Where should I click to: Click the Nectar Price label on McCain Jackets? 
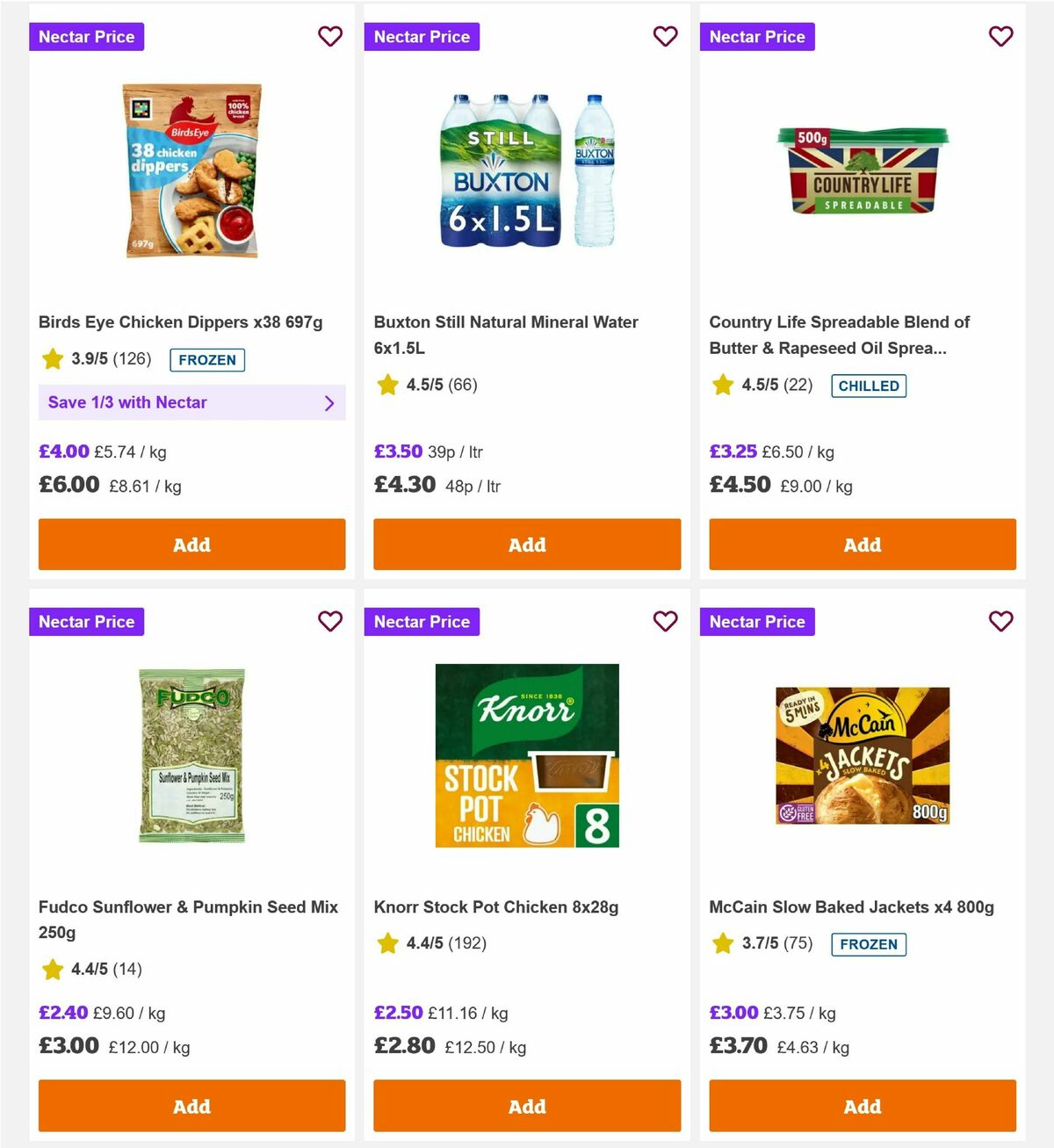(757, 621)
